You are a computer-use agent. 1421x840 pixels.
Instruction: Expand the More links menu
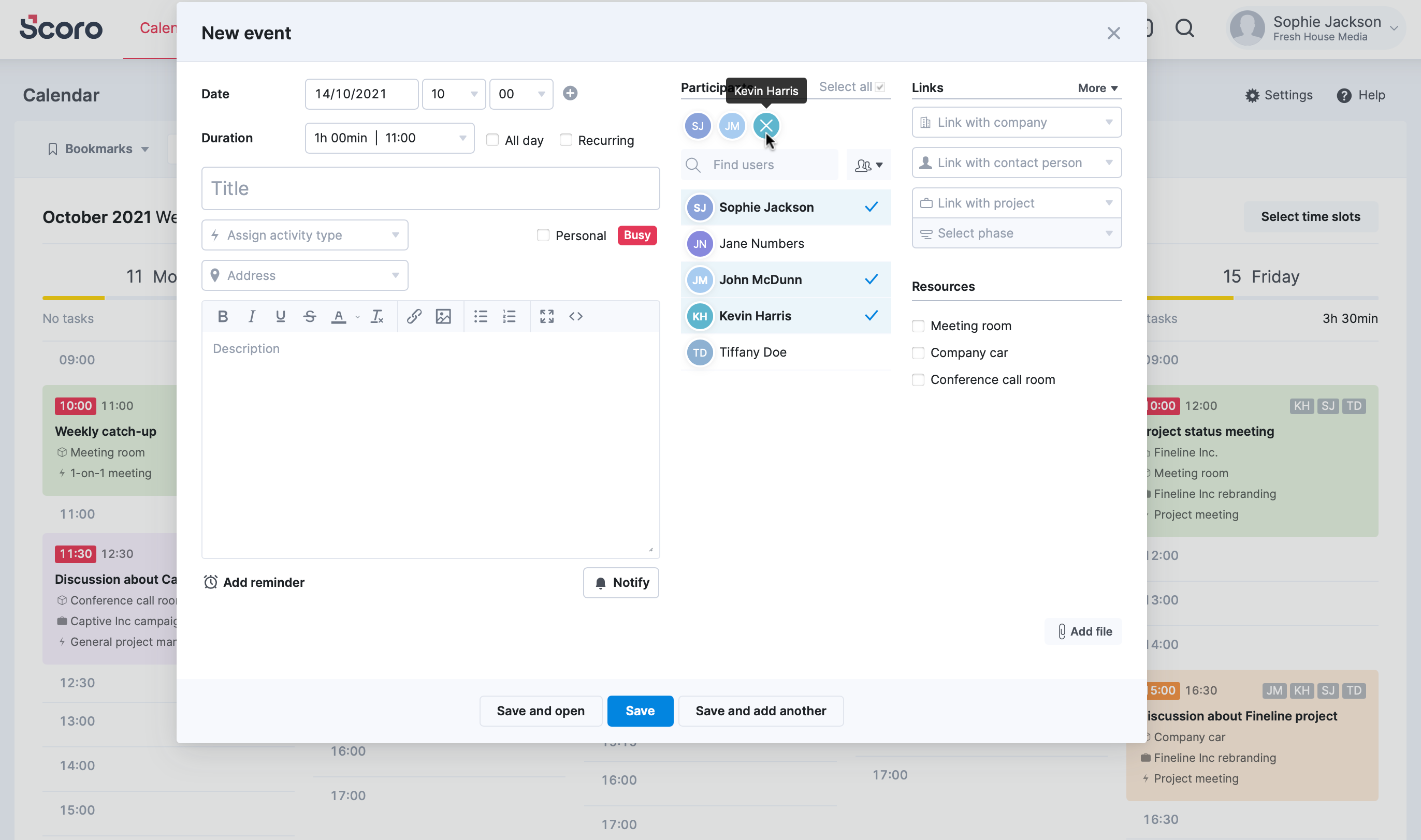(x=1098, y=89)
